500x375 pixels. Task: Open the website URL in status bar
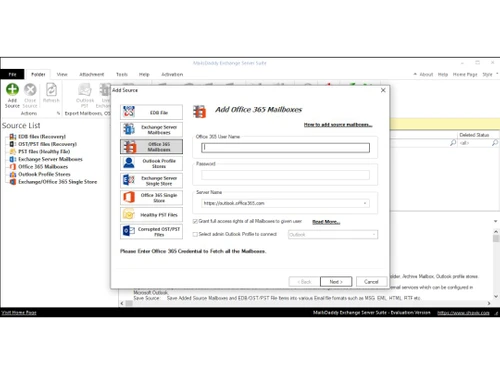[463, 313]
